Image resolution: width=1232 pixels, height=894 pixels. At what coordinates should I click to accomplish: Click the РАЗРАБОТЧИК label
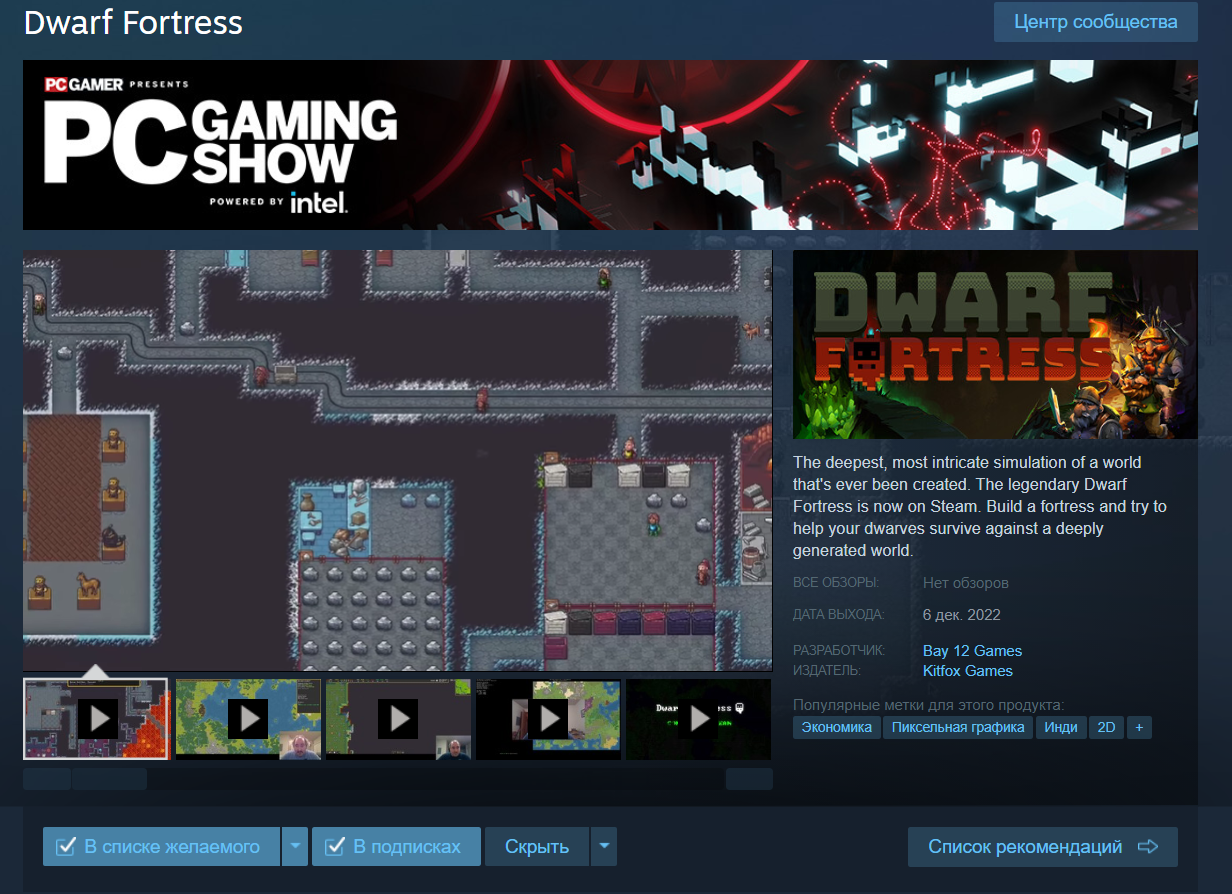[839, 651]
